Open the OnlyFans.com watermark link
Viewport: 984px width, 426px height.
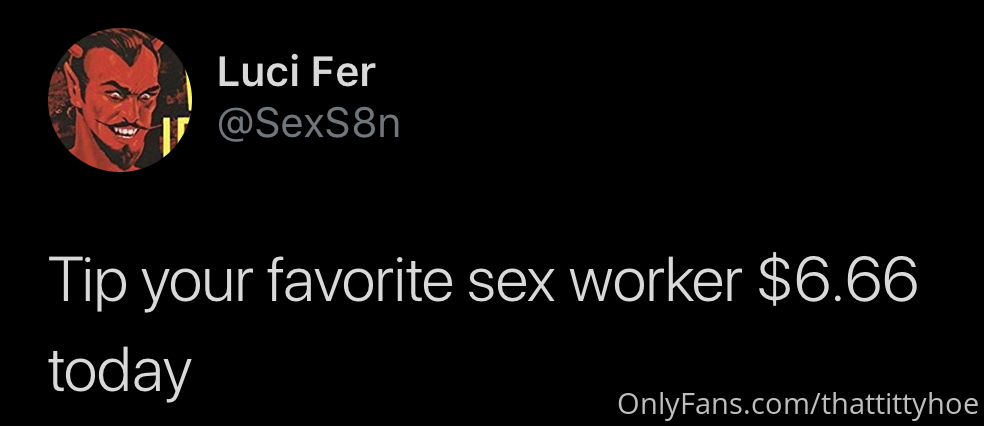pos(797,403)
